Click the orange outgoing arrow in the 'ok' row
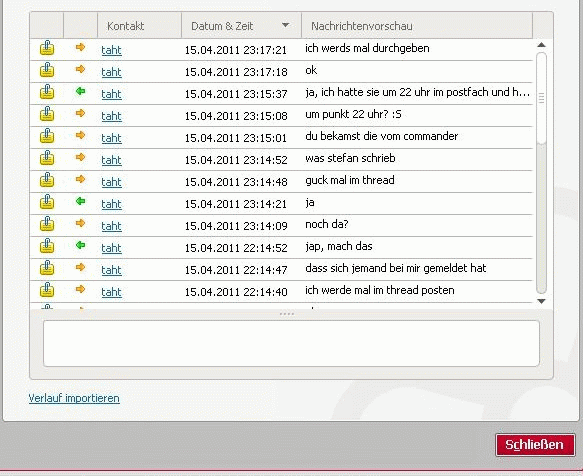The width and height of the screenshot is (583, 476). (x=80, y=69)
